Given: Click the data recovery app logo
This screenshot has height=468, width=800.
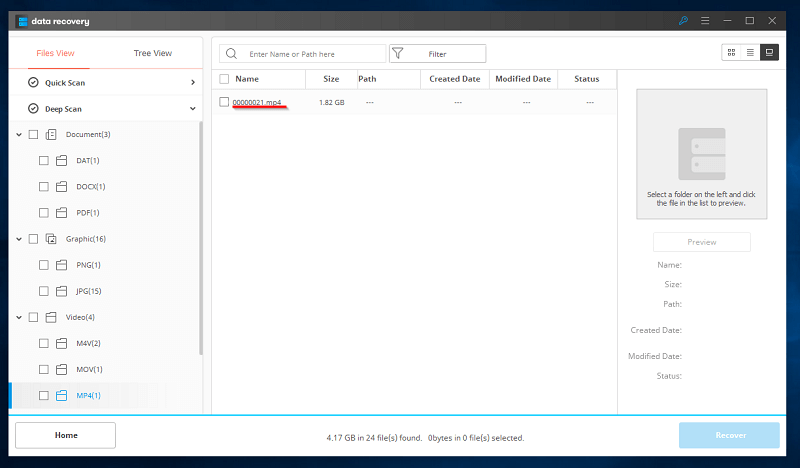Looking at the screenshot, I should click(x=22, y=21).
